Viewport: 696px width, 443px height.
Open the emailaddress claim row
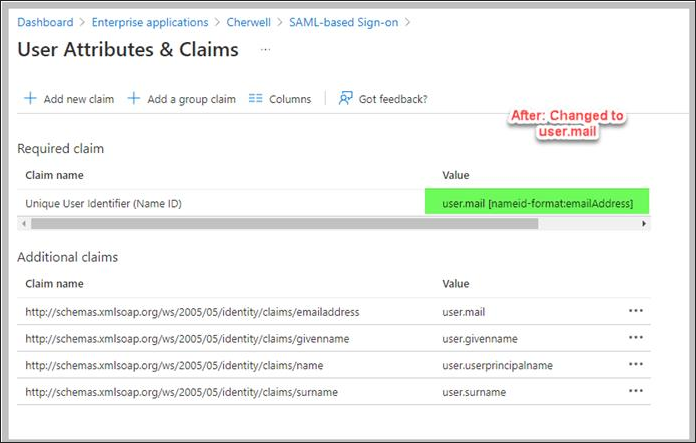pyautogui.click(x=192, y=312)
